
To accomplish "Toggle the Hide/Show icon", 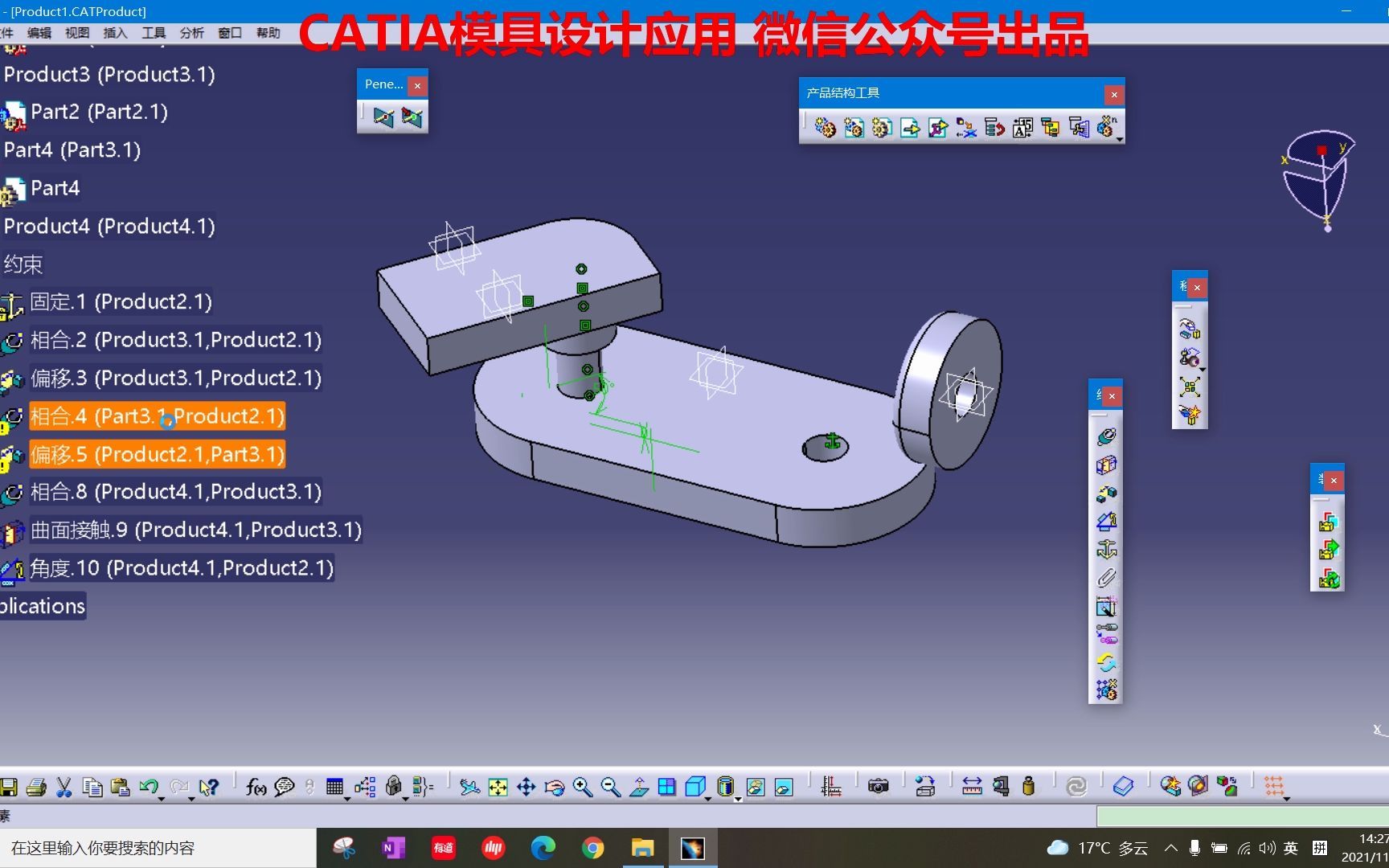I will (x=755, y=787).
